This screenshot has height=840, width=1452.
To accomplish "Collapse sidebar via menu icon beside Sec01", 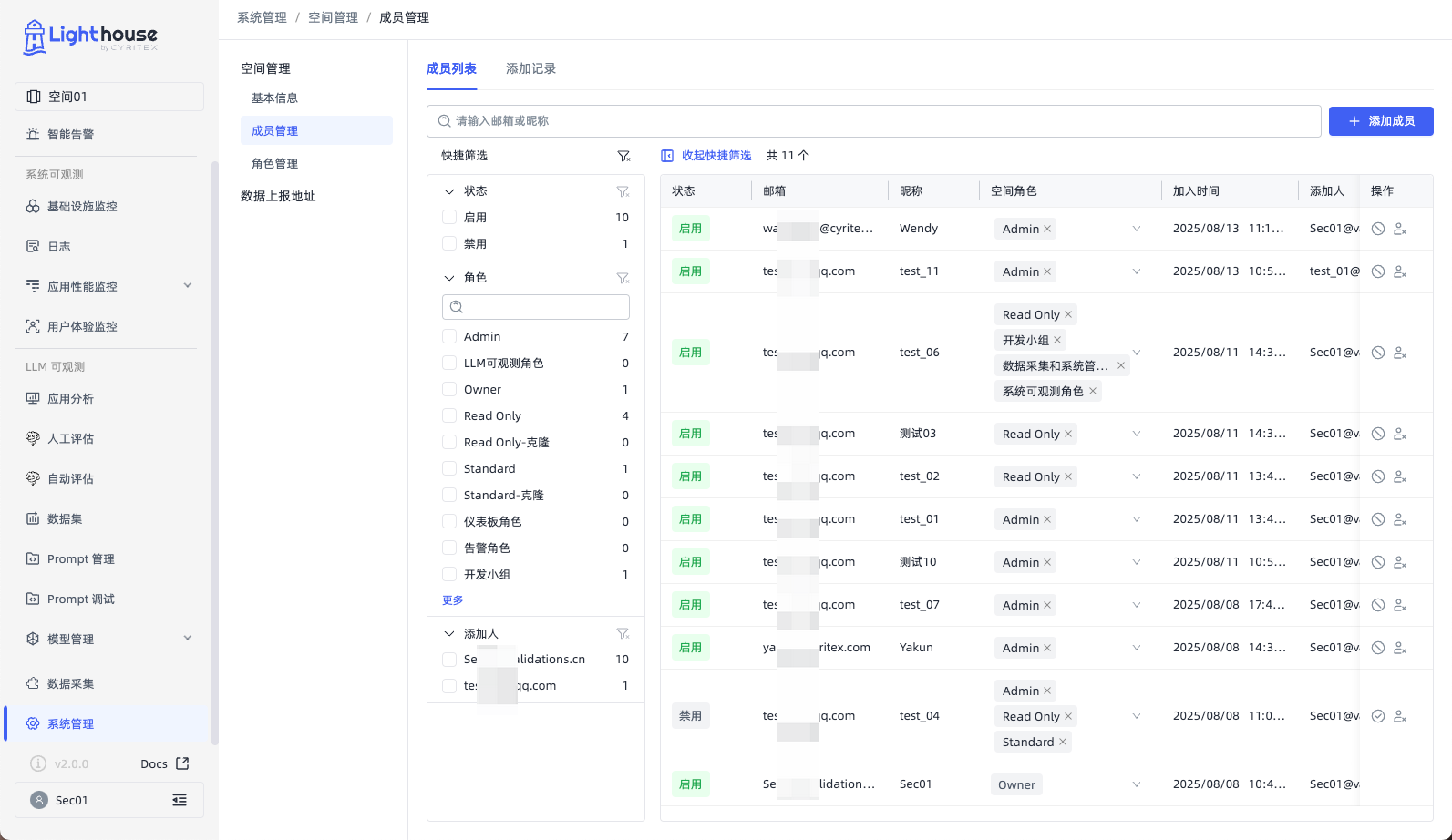I will coord(180,800).
